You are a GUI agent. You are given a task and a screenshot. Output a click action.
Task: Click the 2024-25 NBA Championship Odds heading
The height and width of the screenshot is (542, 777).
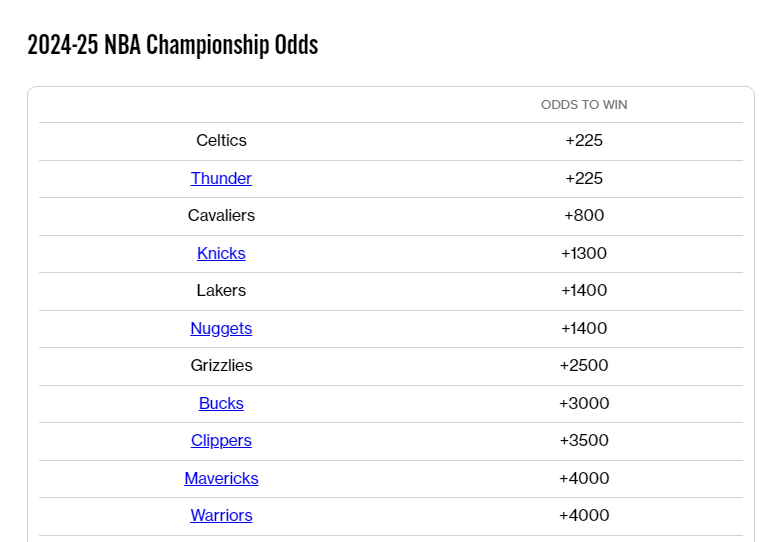coord(172,45)
